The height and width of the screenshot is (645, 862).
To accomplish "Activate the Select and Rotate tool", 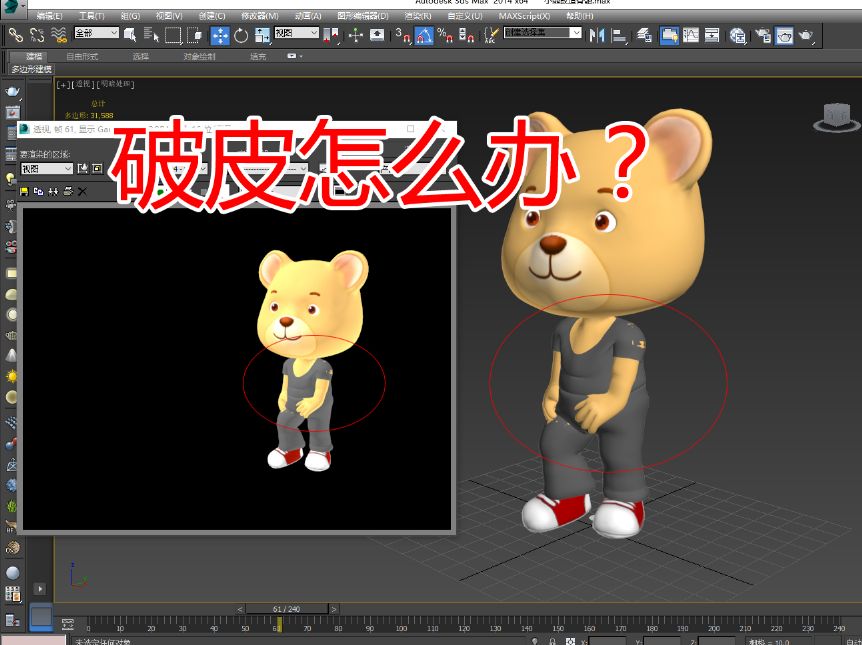I will (x=241, y=36).
